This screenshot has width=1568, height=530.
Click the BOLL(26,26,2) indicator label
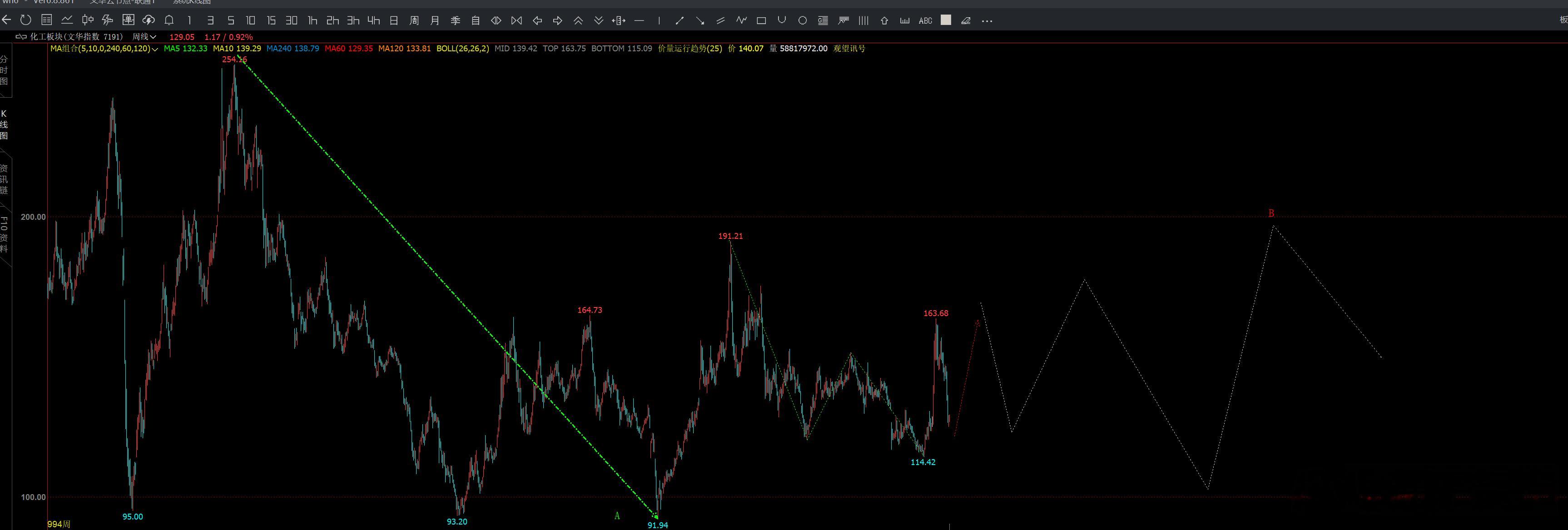tap(462, 49)
